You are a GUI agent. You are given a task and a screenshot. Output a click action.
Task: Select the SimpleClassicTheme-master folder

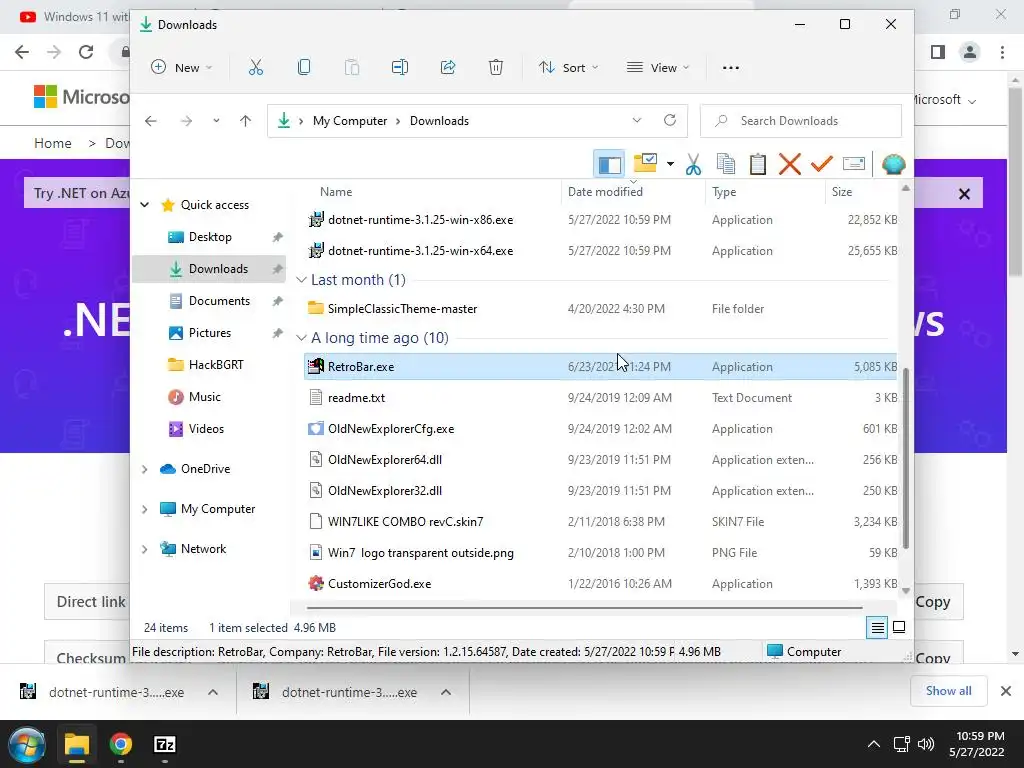pos(600,309)
